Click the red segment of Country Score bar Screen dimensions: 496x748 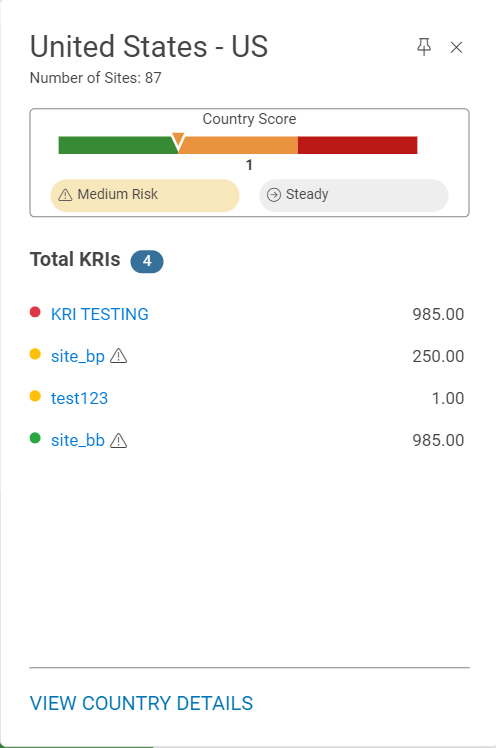click(x=358, y=145)
